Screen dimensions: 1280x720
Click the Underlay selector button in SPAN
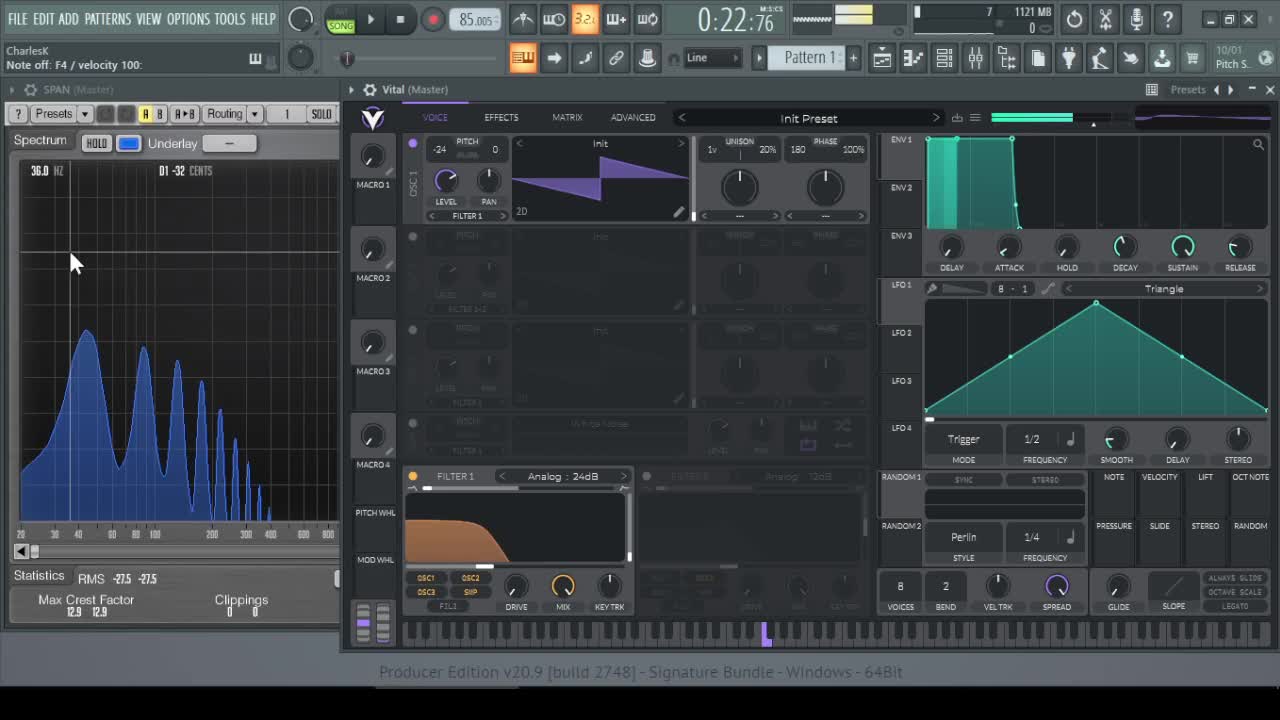coord(229,143)
